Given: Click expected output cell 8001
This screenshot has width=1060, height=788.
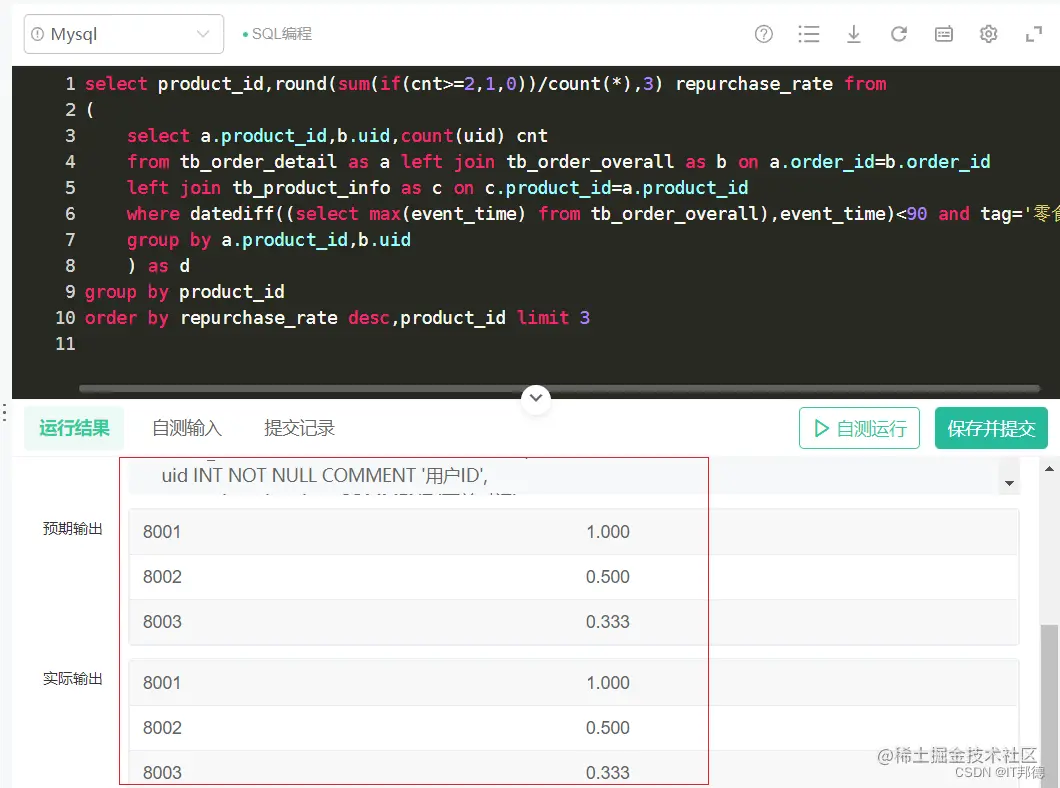Looking at the screenshot, I should pyautogui.click(x=162, y=532).
